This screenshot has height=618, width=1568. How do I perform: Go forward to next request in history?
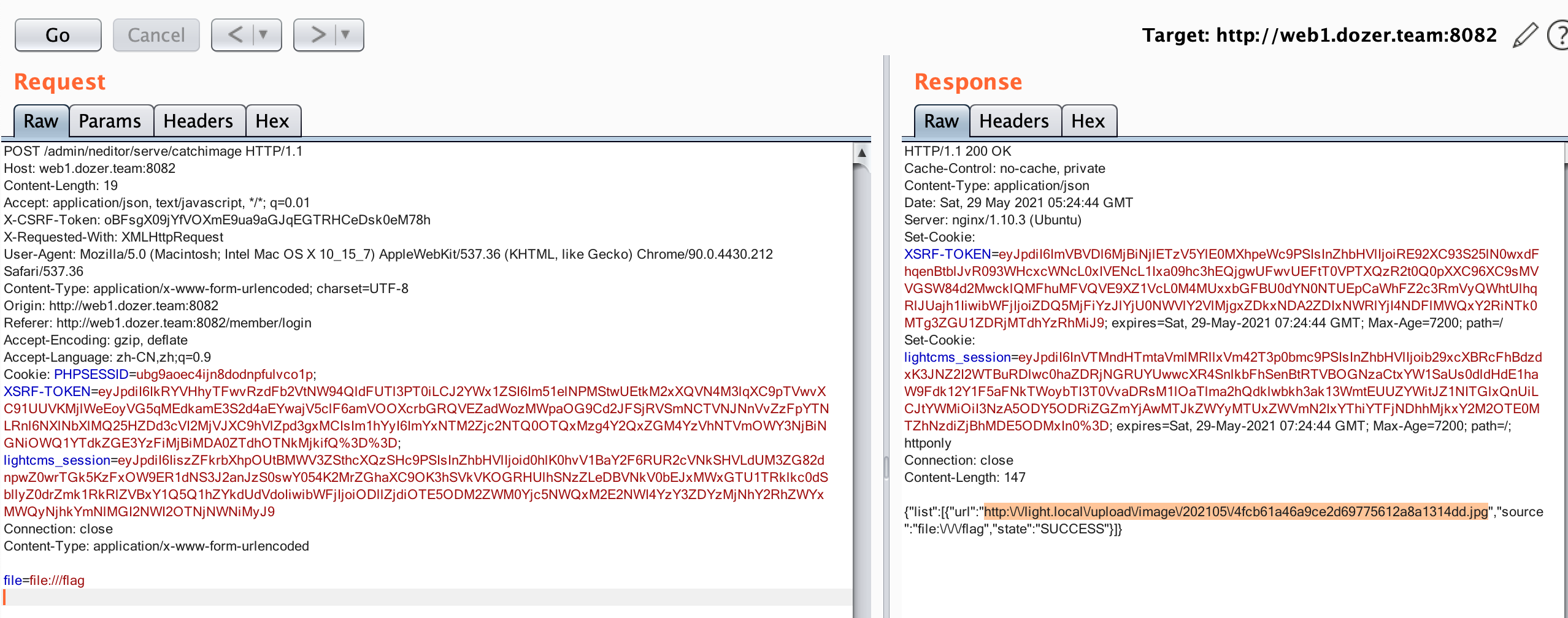(x=318, y=35)
